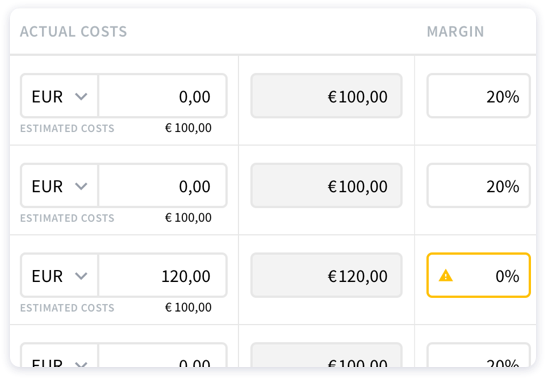Select the highlighted 0% margin field
The height and width of the screenshot is (379, 546).
pyautogui.click(x=478, y=276)
